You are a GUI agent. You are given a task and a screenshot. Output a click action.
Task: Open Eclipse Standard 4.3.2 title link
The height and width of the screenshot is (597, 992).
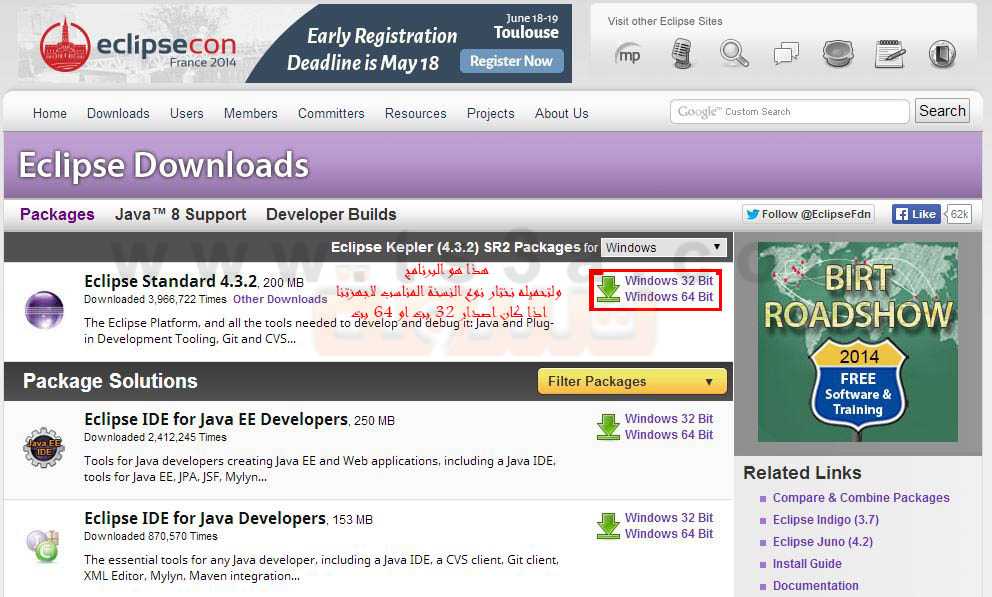[x=171, y=281]
